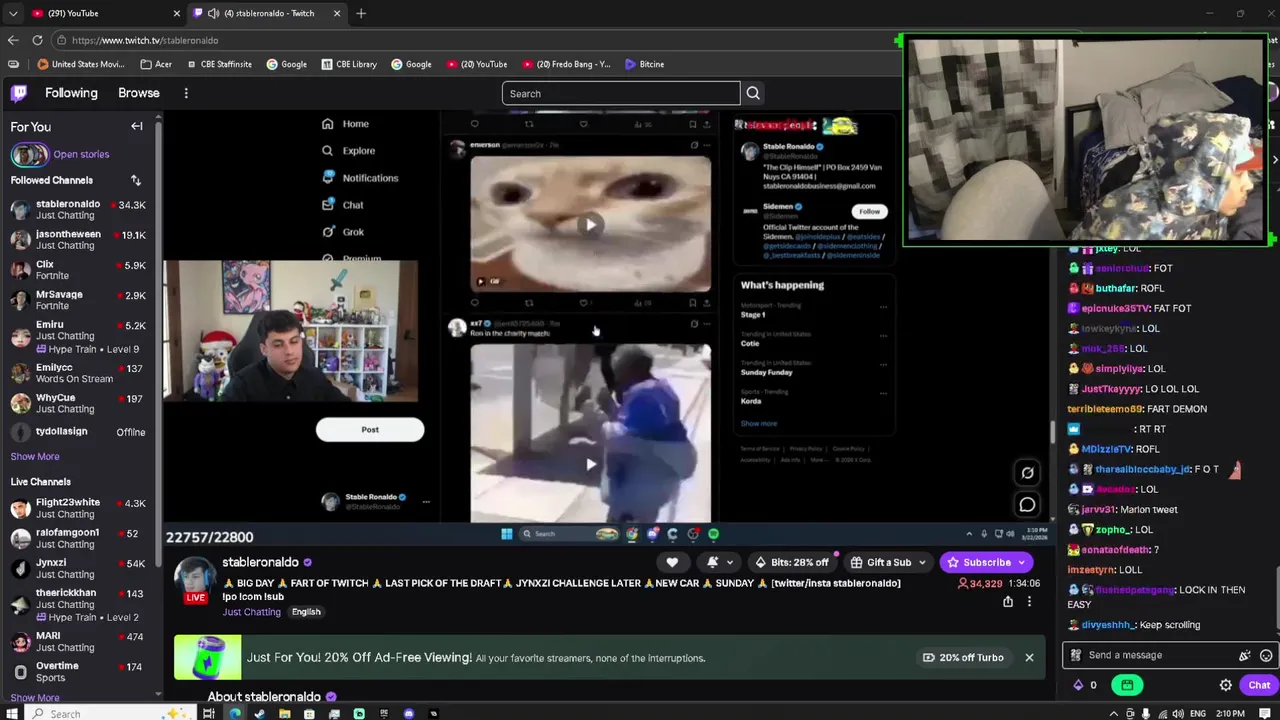Play the cat video in stream

point(591,225)
